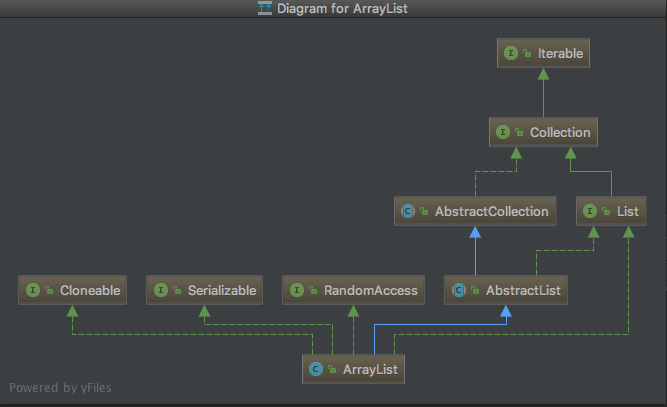Select the Serializable interface node

pyautogui.click(x=204, y=290)
